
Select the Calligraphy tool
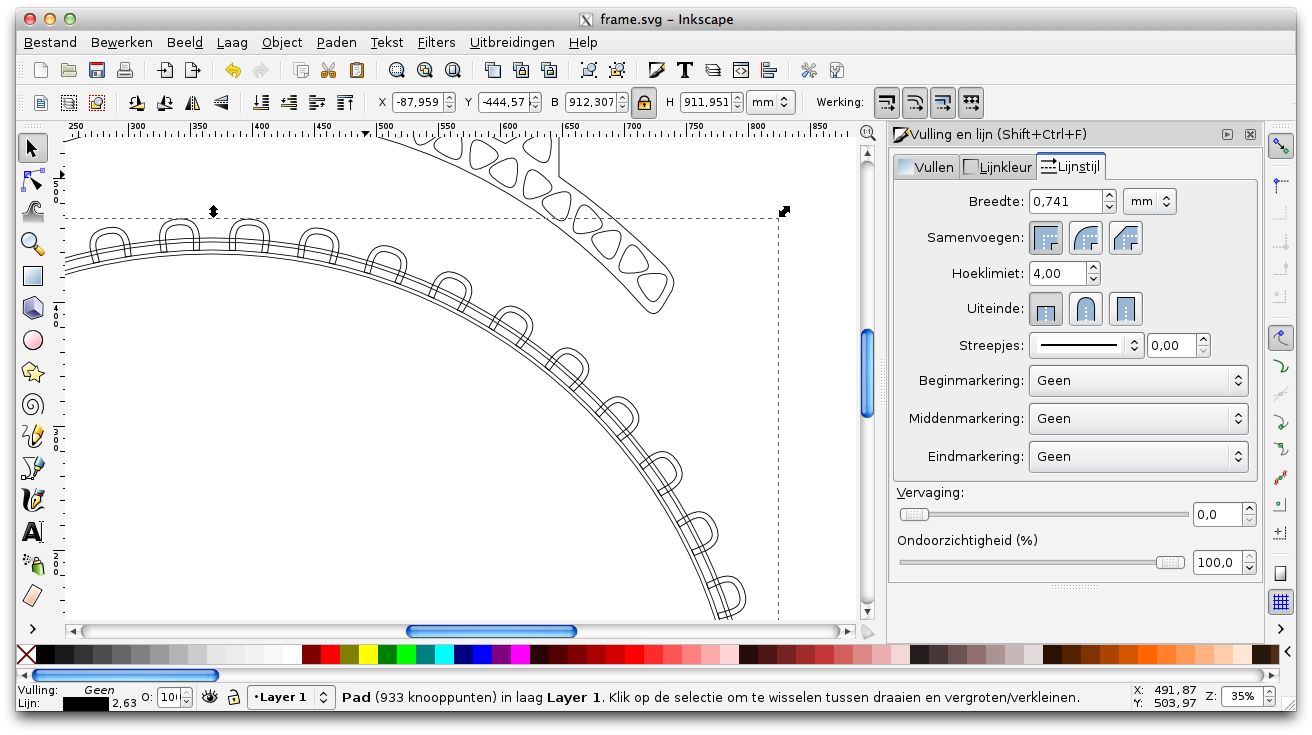click(32, 500)
